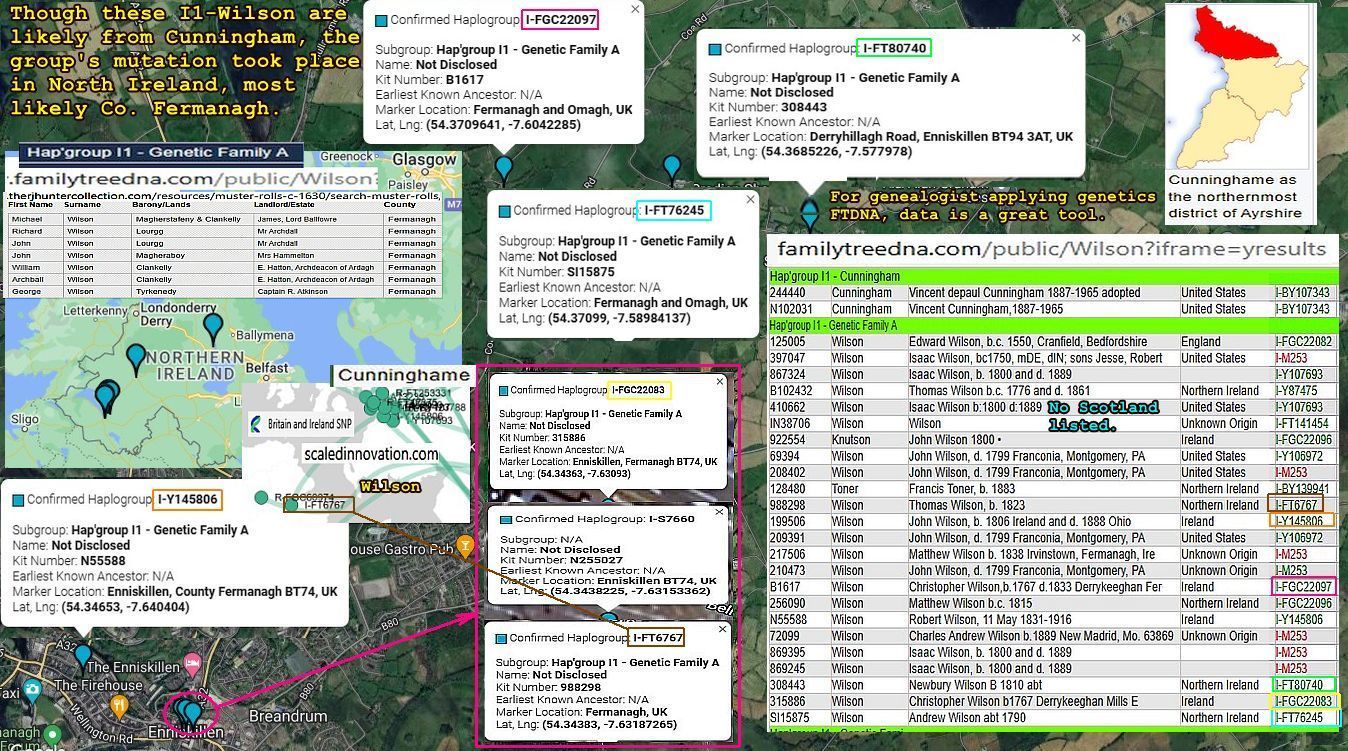Click the therjhuntercollection.com muster rolls URL
The height and width of the screenshot is (751, 1348).
click(x=224, y=196)
